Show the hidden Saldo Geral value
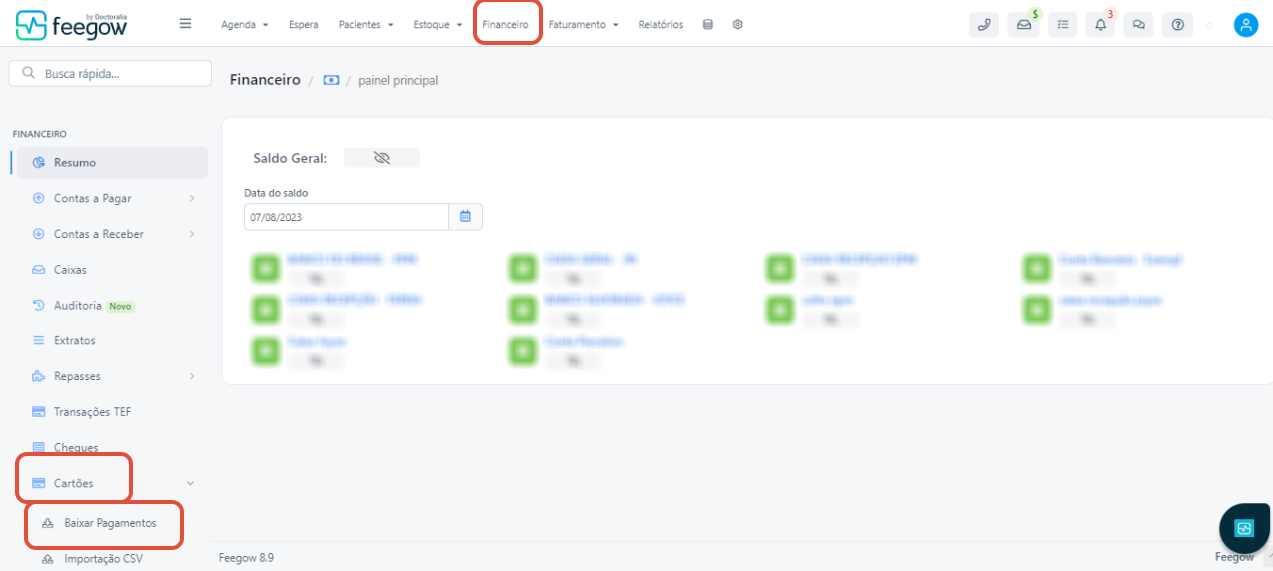Screen dimensions: 1273x571 tap(381, 158)
